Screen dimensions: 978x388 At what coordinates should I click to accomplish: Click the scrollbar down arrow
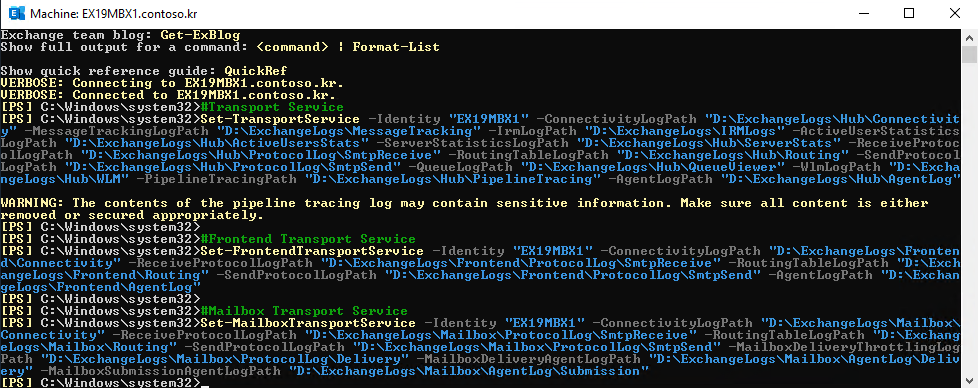click(x=969, y=381)
